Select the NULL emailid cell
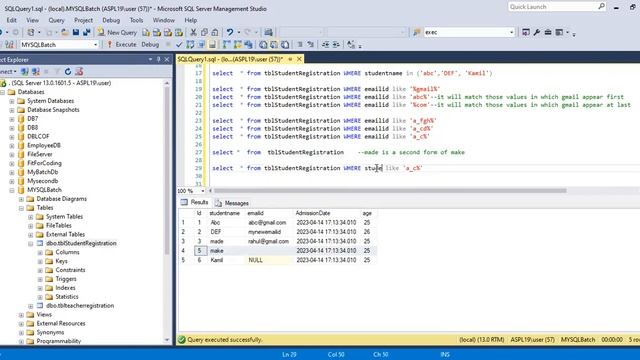Image resolution: width=640 pixels, height=360 pixels. coord(269,260)
